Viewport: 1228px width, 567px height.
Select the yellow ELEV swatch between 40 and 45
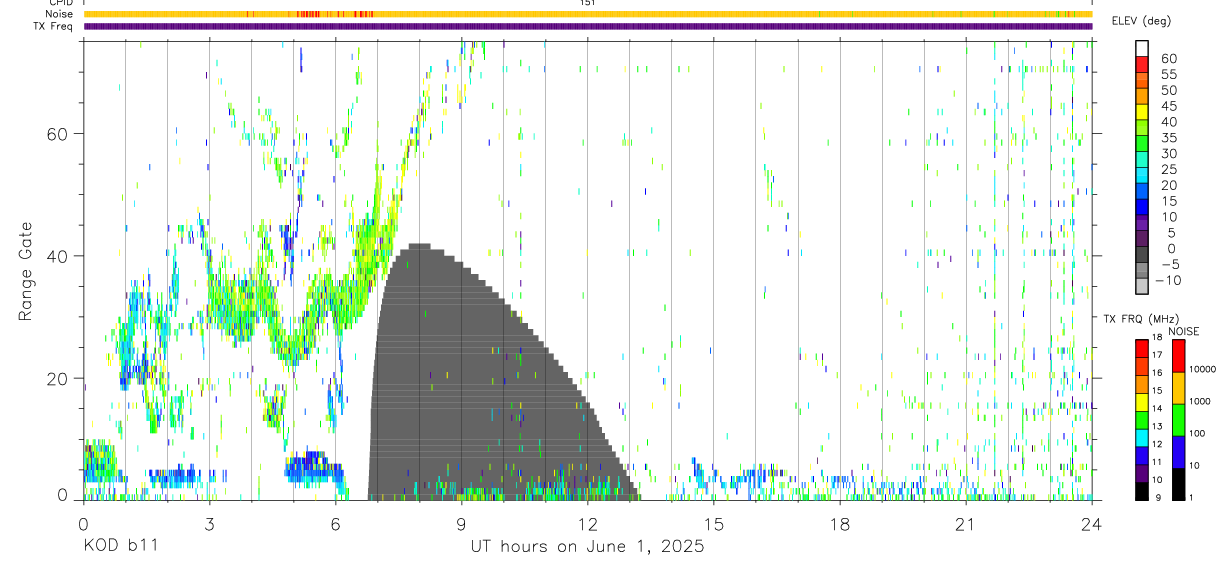pos(1142,113)
